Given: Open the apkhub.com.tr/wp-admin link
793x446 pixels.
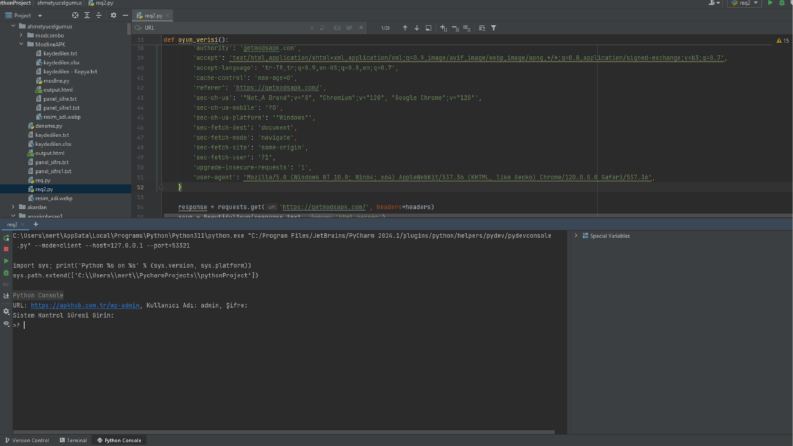Looking at the screenshot, I should [85, 305].
